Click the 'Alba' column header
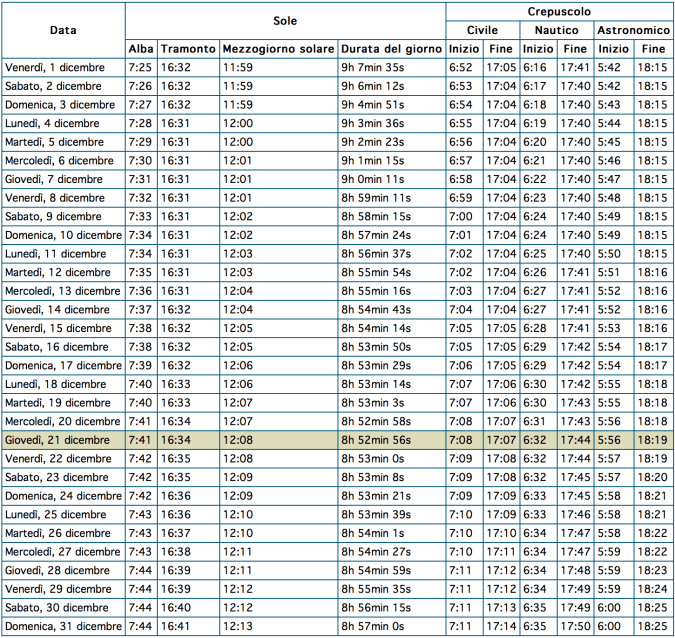Screen dimensions: 675x638 coord(140,49)
